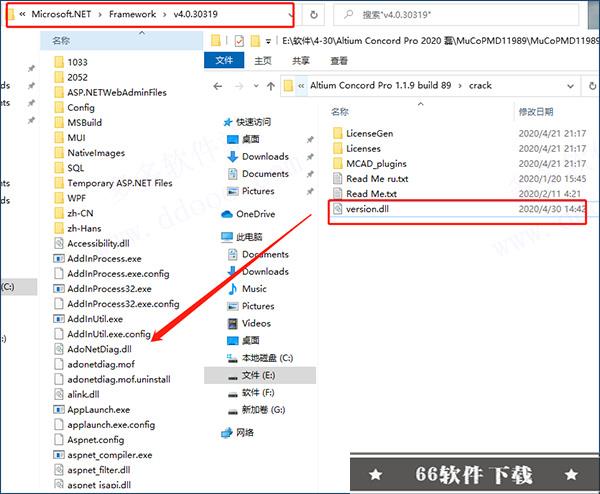Open the 1033 folder icon
This screenshot has height=494, width=600.
59,62
